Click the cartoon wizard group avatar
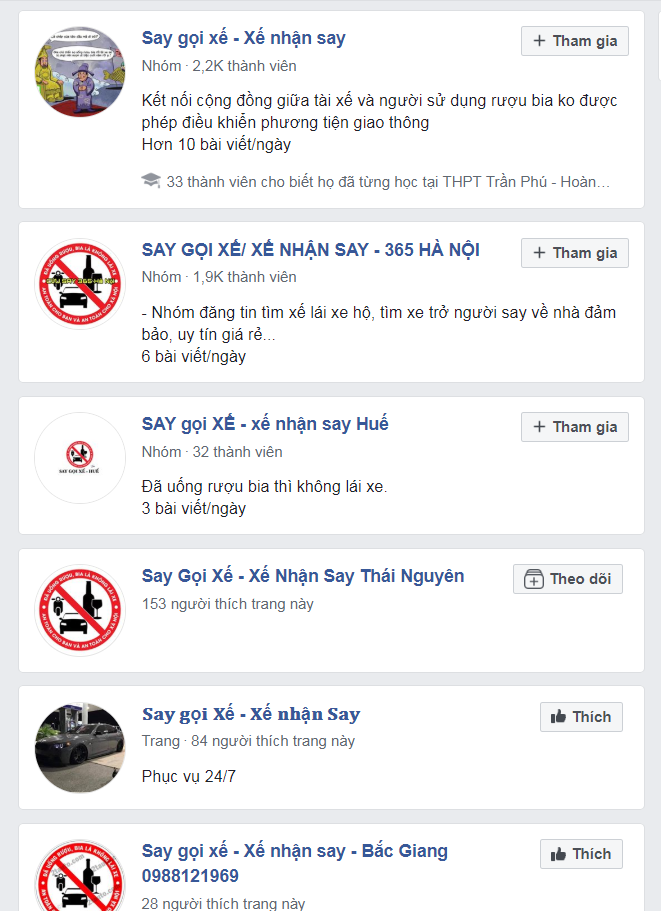Viewport: 661px width, 911px height. [x=80, y=71]
